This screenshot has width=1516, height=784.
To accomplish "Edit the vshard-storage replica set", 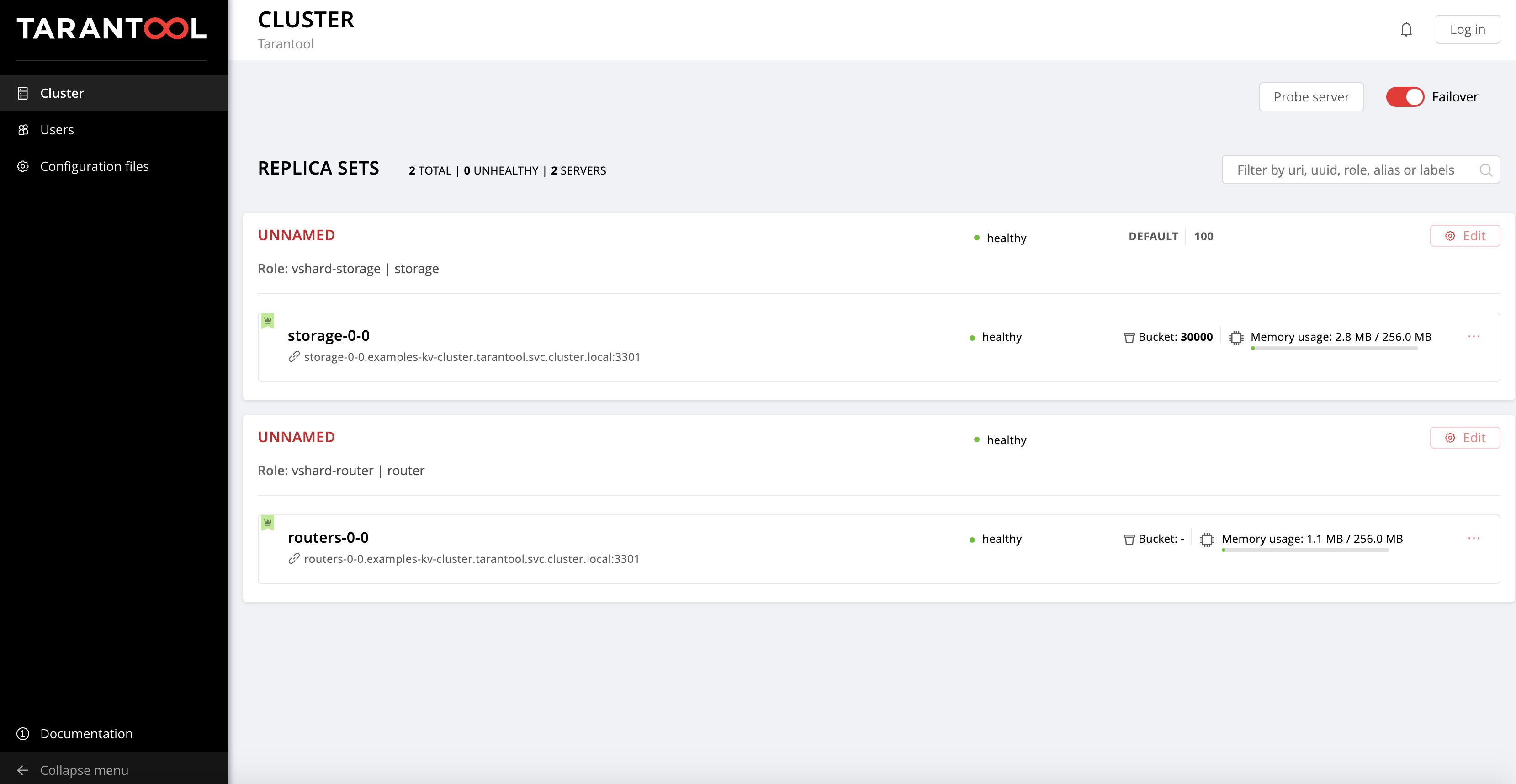I will tap(1464, 236).
